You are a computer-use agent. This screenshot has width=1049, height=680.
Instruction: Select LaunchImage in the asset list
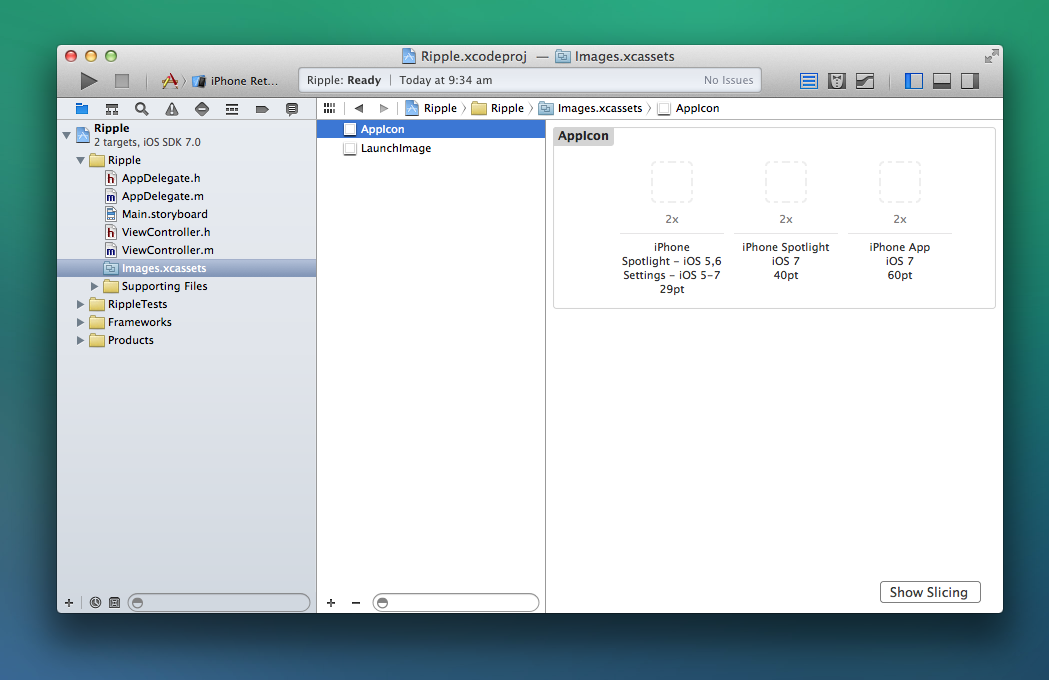click(x=395, y=148)
